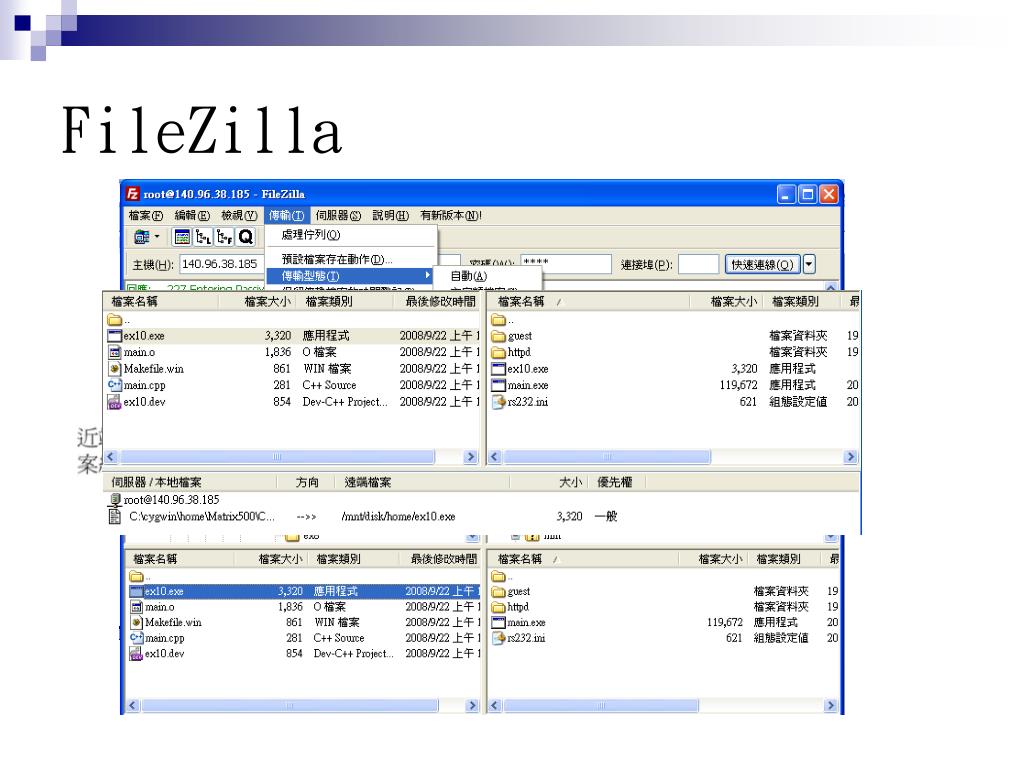Screen dimensions: 1024x768
Task: Click the 快速連線(Q) quick connect button
Action: (762, 264)
